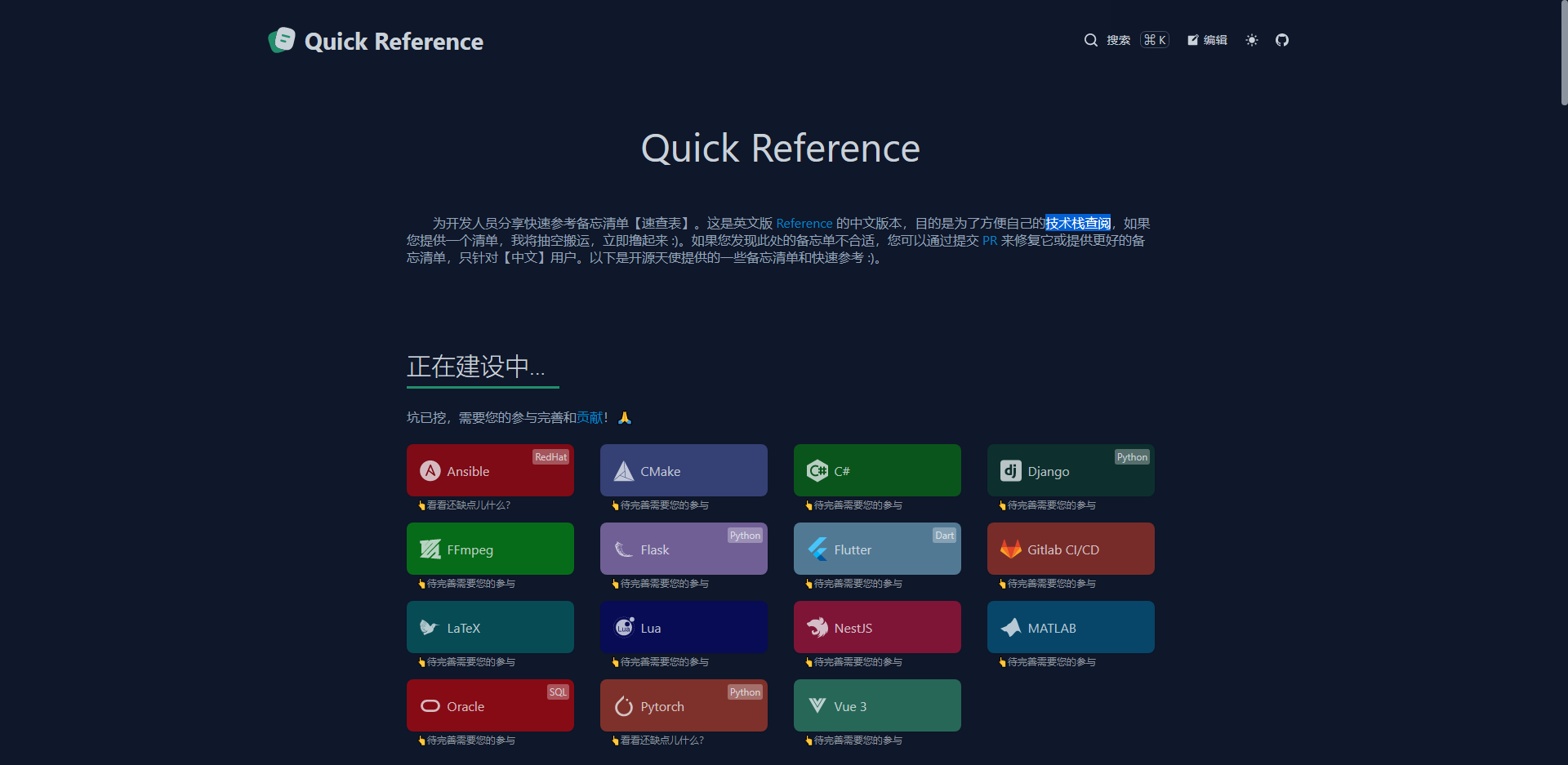Toggle light theme with the sun icon

(x=1251, y=40)
